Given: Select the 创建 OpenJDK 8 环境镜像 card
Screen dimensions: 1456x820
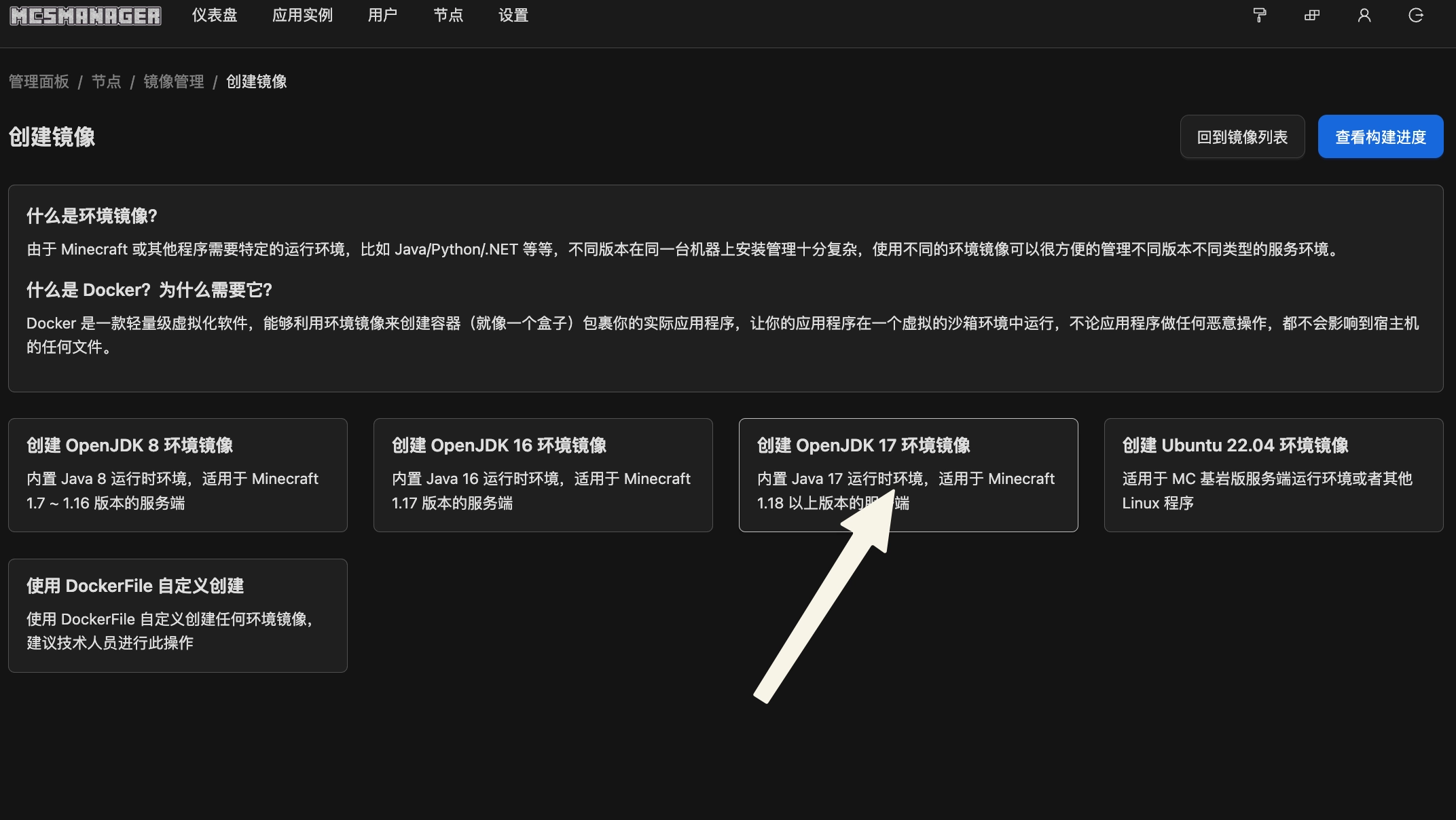Looking at the screenshot, I should tap(177, 474).
